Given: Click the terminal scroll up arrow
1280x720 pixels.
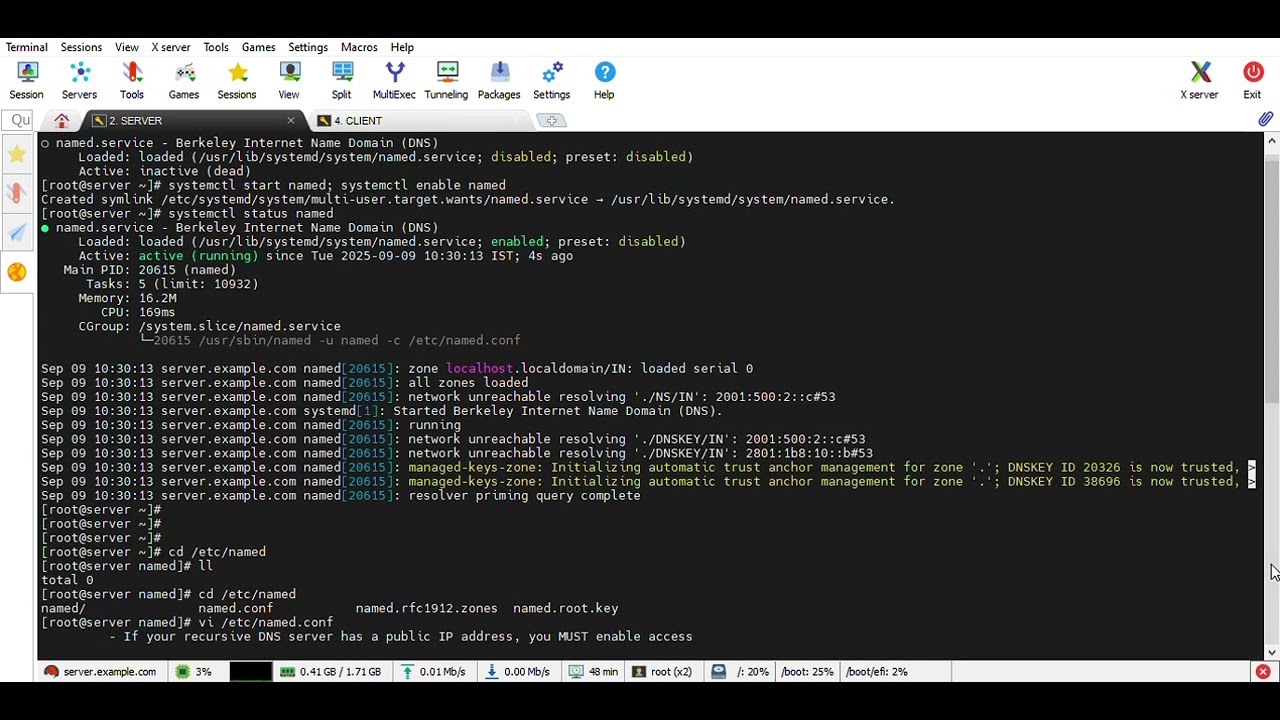Looking at the screenshot, I should (x=1272, y=141).
